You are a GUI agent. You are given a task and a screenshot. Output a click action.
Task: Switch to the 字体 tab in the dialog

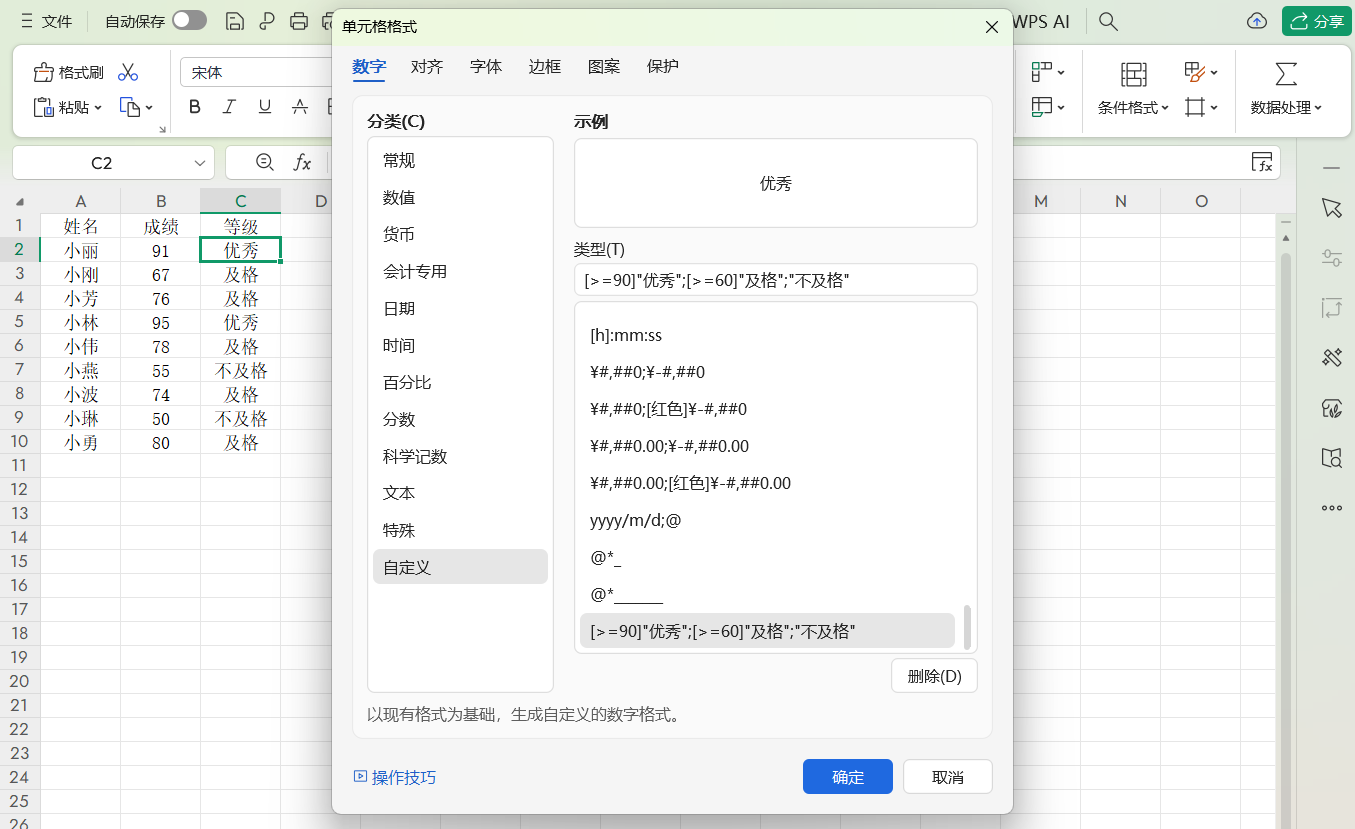[485, 67]
